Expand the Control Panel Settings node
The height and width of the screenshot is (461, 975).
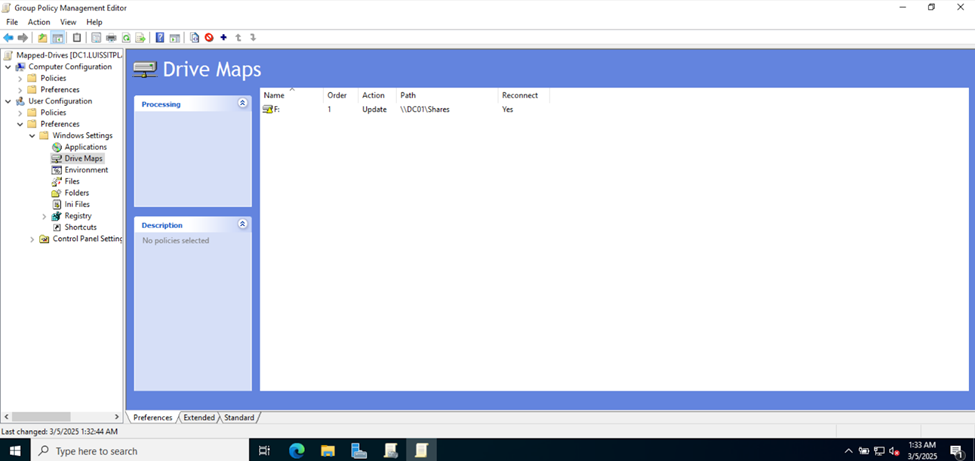click(32, 239)
